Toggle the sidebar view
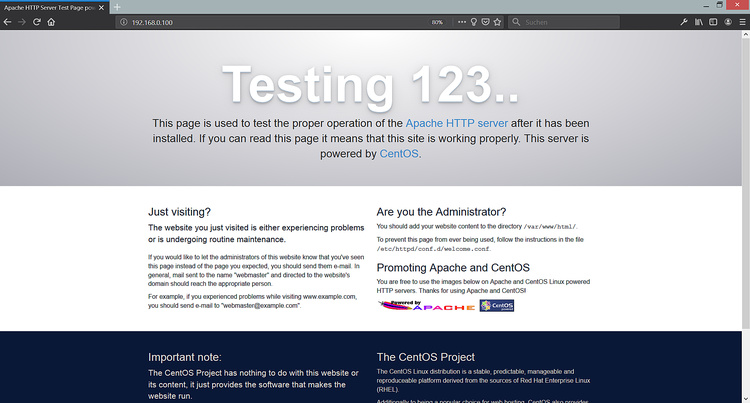Image resolution: width=750 pixels, height=403 pixels. click(713, 21)
